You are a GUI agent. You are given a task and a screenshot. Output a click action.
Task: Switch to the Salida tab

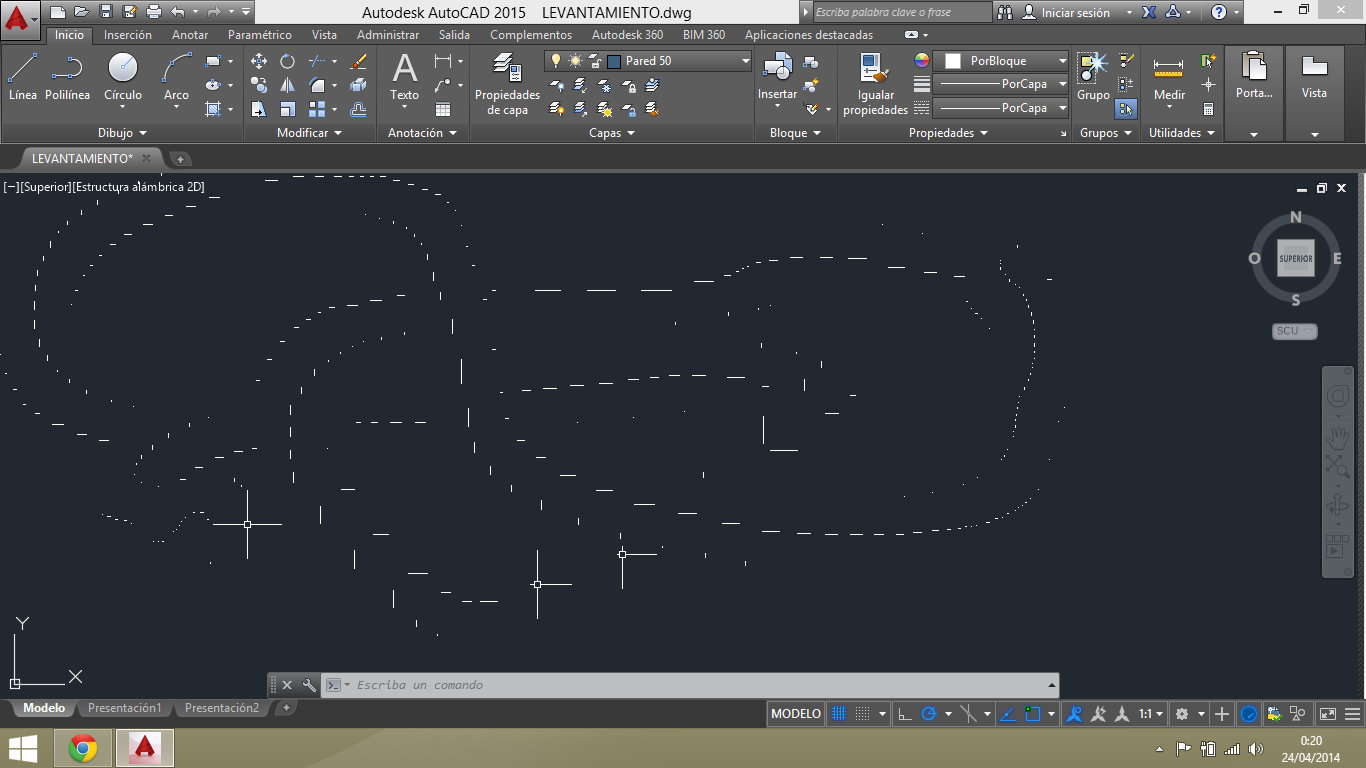click(454, 35)
